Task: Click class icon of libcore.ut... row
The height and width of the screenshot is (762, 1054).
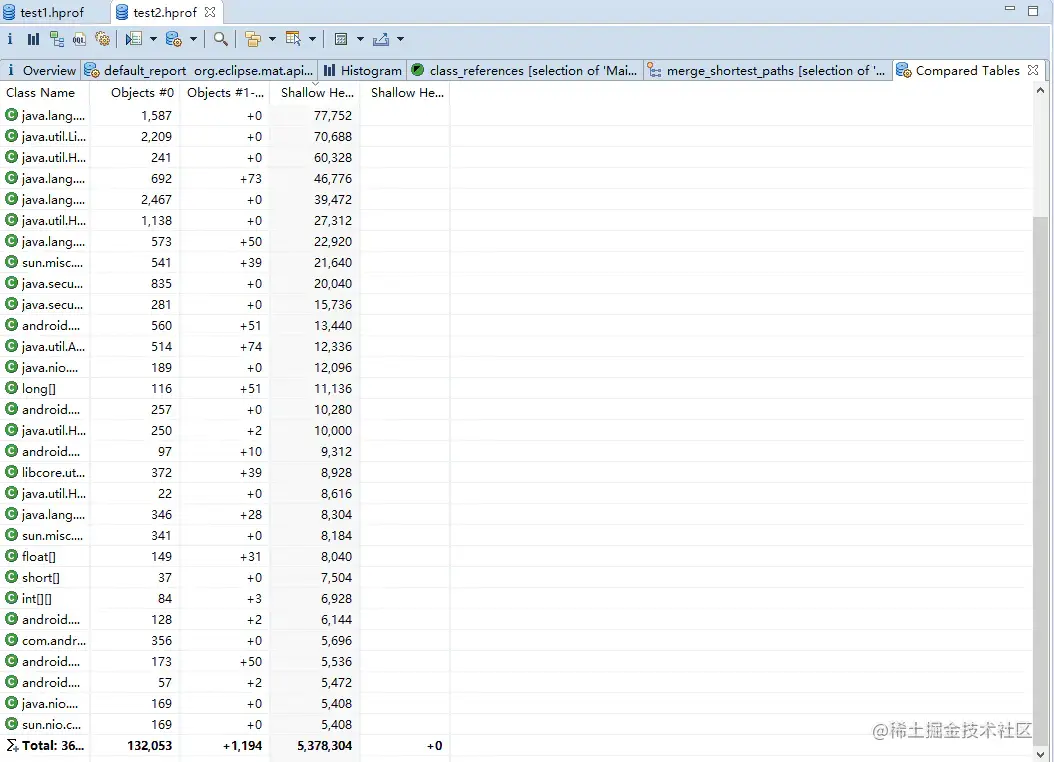Action: click(11, 472)
